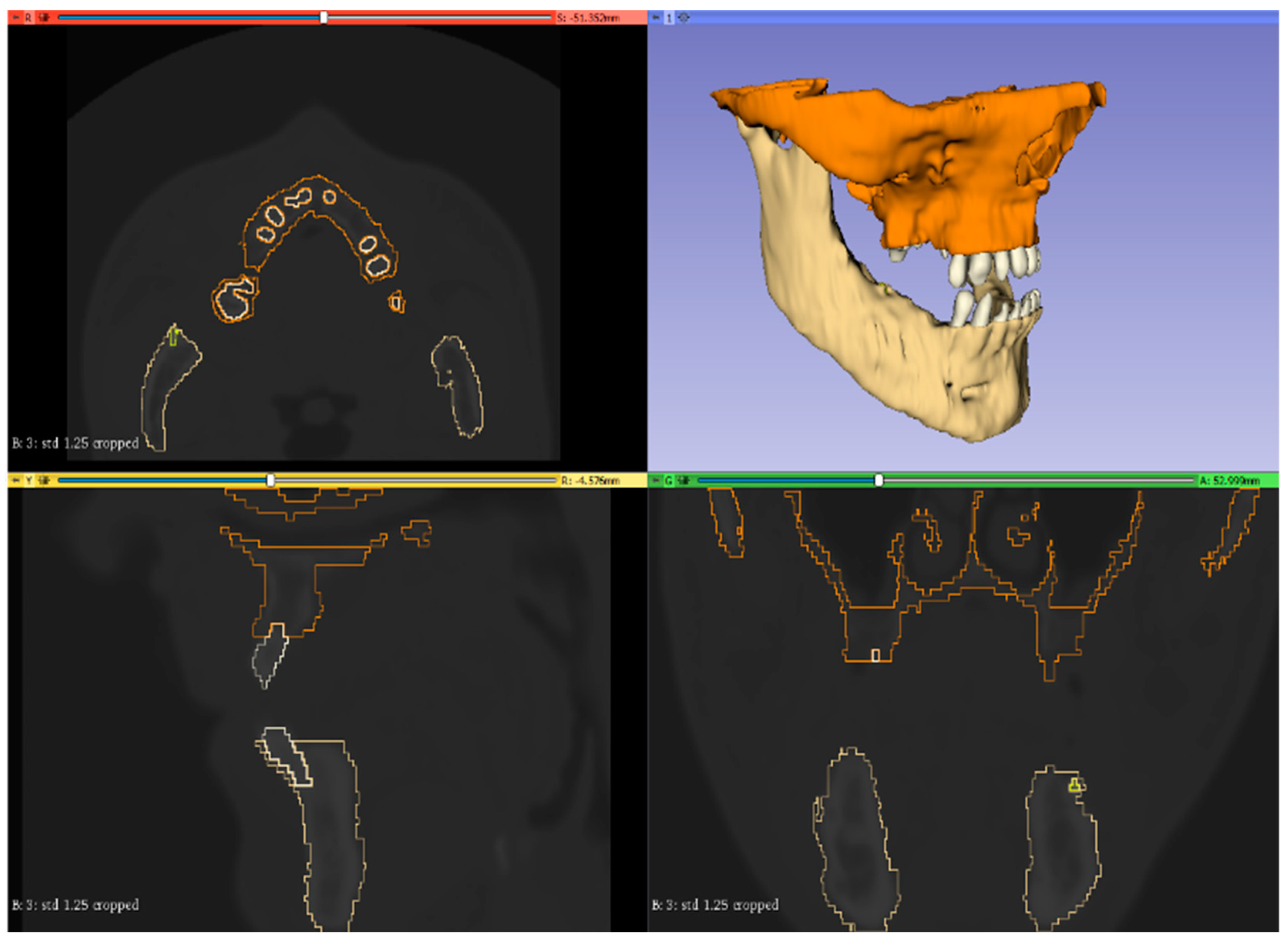Screen dimensions: 1288x942
Task: Click the Y view label in yellow slice header
Action: [28, 481]
